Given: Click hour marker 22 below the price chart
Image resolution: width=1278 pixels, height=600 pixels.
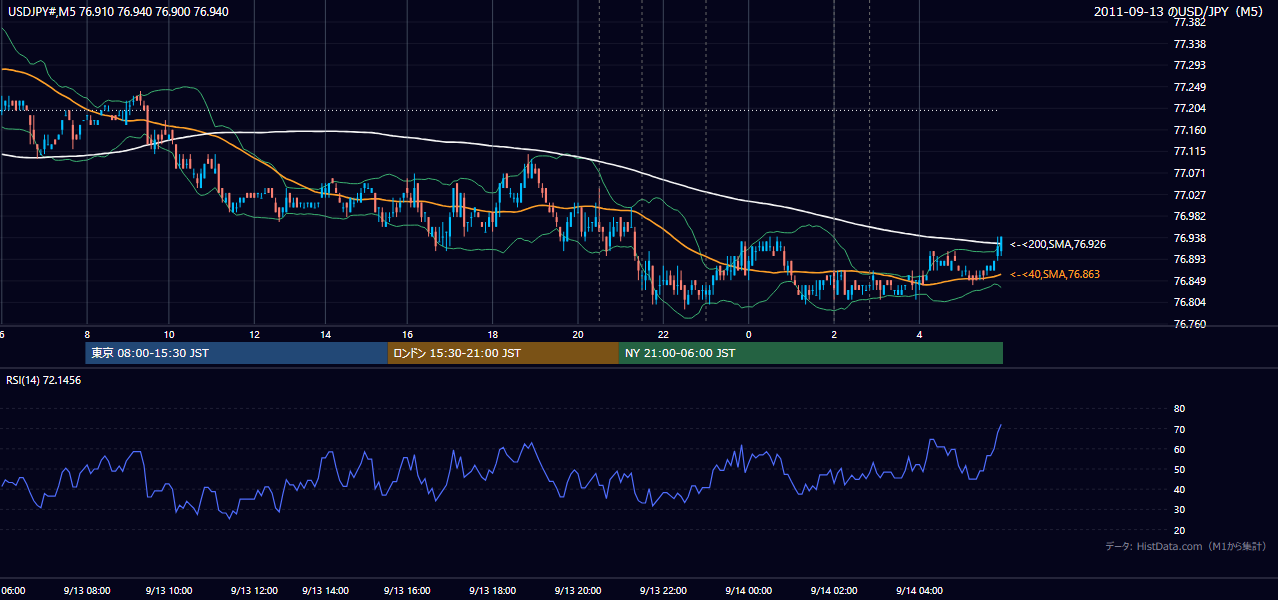Looking at the screenshot, I should (x=663, y=333).
